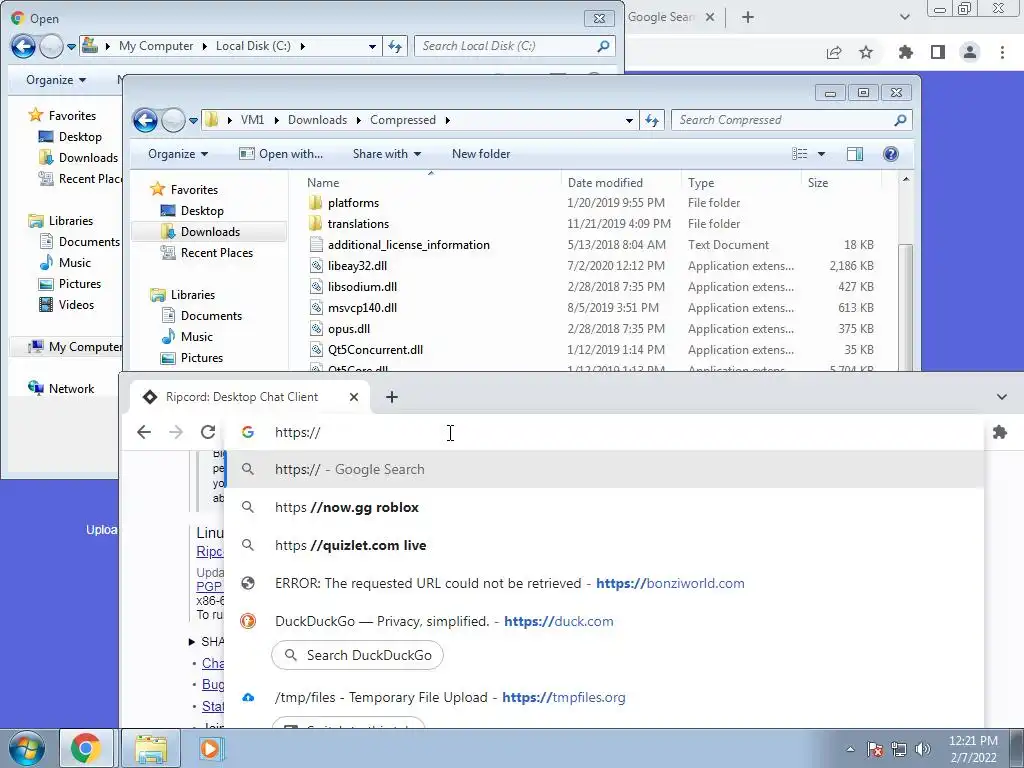Click New folder button

click(481, 154)
